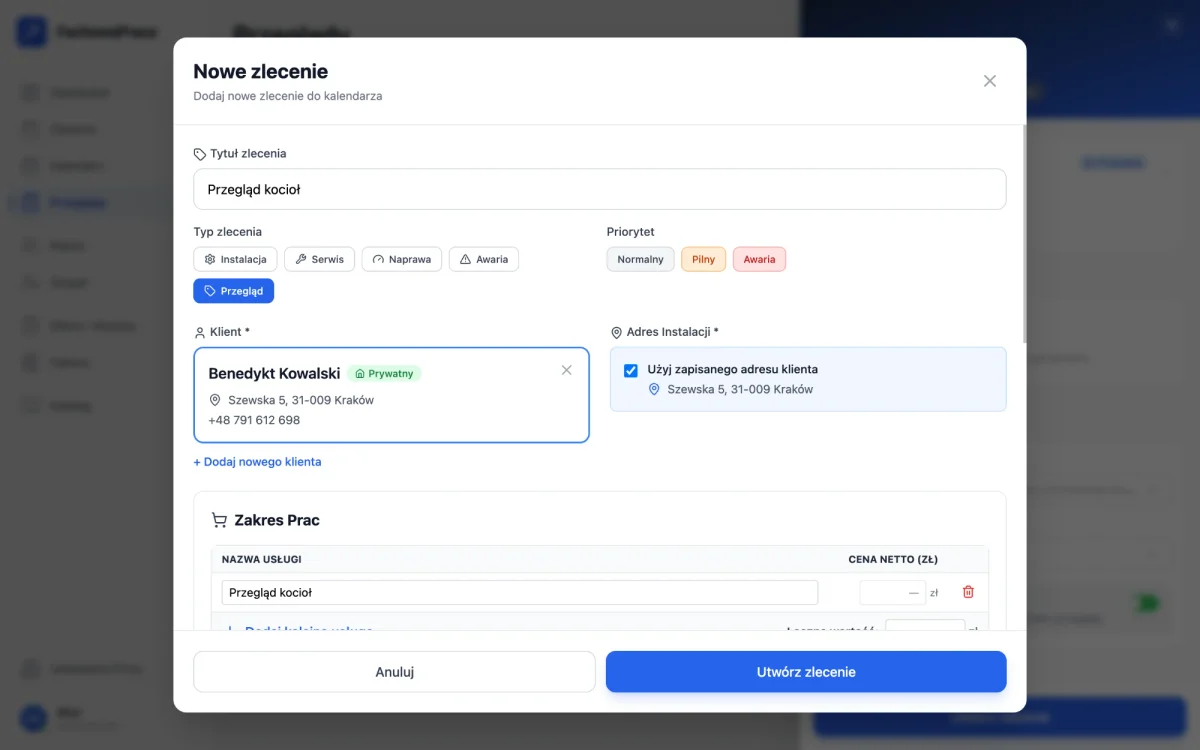Uncheck use saved client address
The height and width of the screenshot is (750, 1200).
pyautogui.click(x=631, y=370)
